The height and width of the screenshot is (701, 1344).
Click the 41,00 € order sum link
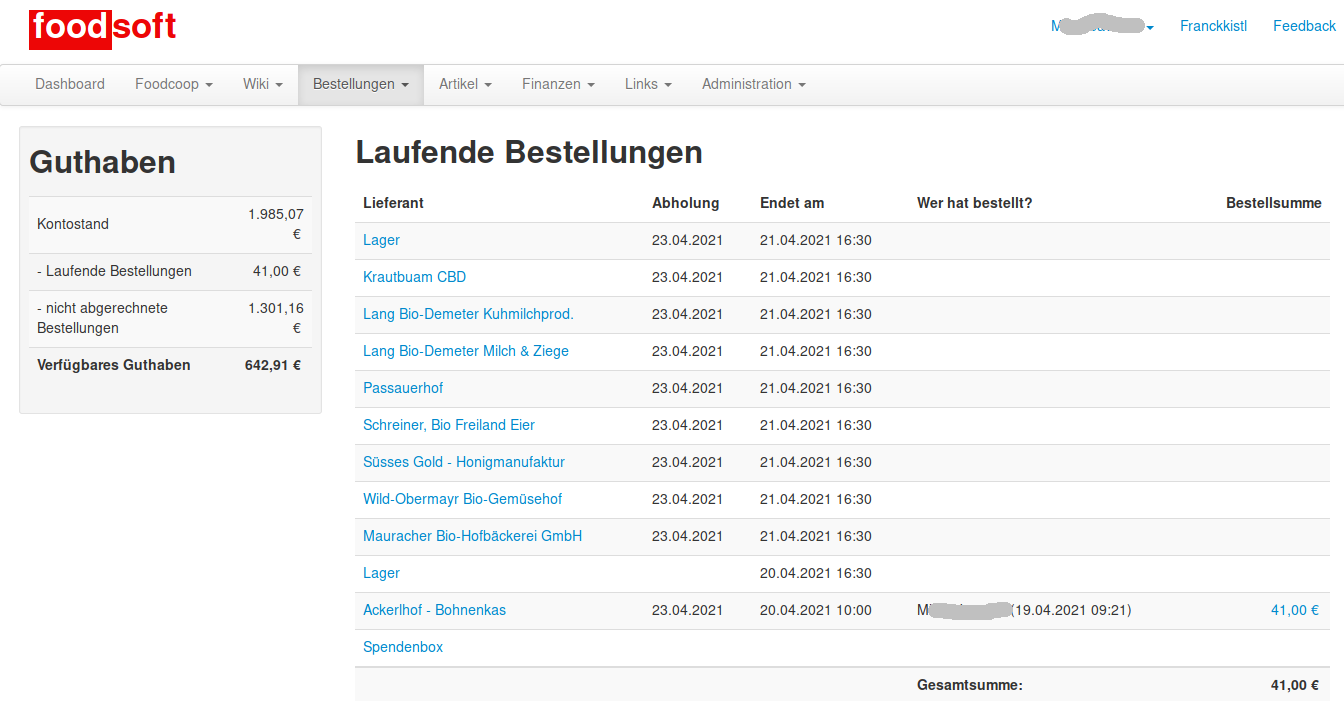pos(1294,610)
